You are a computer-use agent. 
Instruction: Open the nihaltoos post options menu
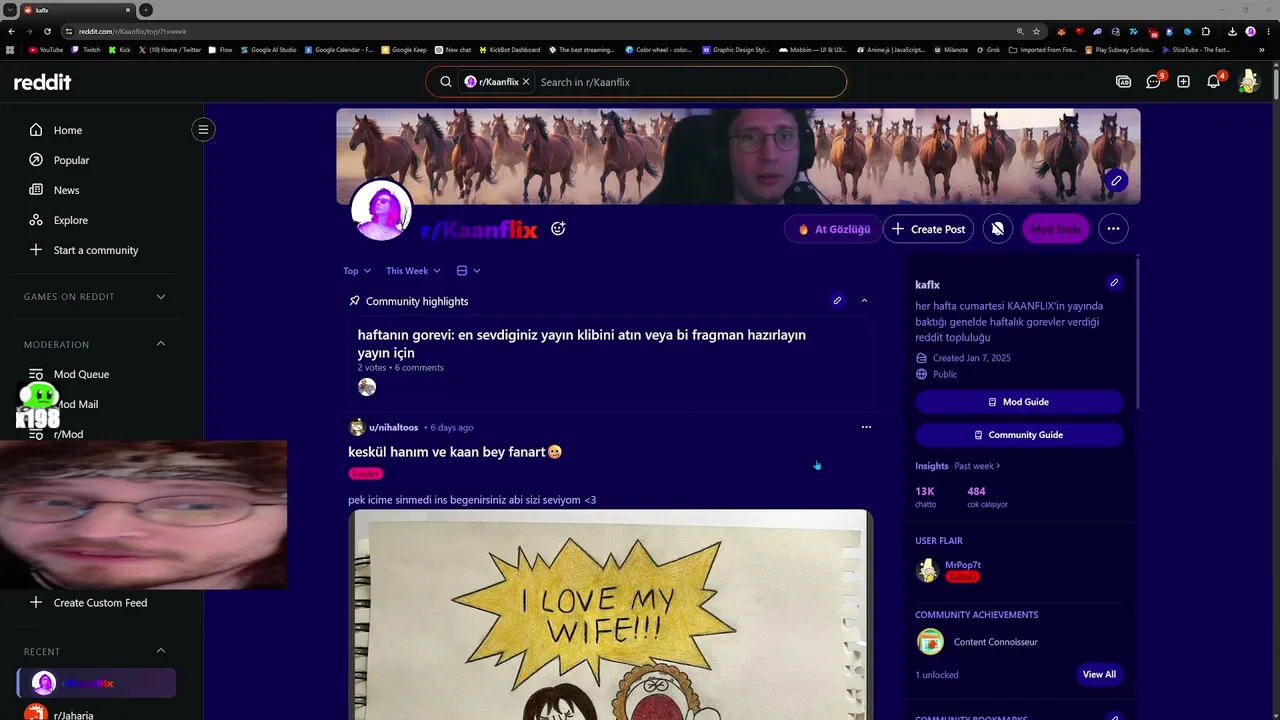[x=866, y=427]
